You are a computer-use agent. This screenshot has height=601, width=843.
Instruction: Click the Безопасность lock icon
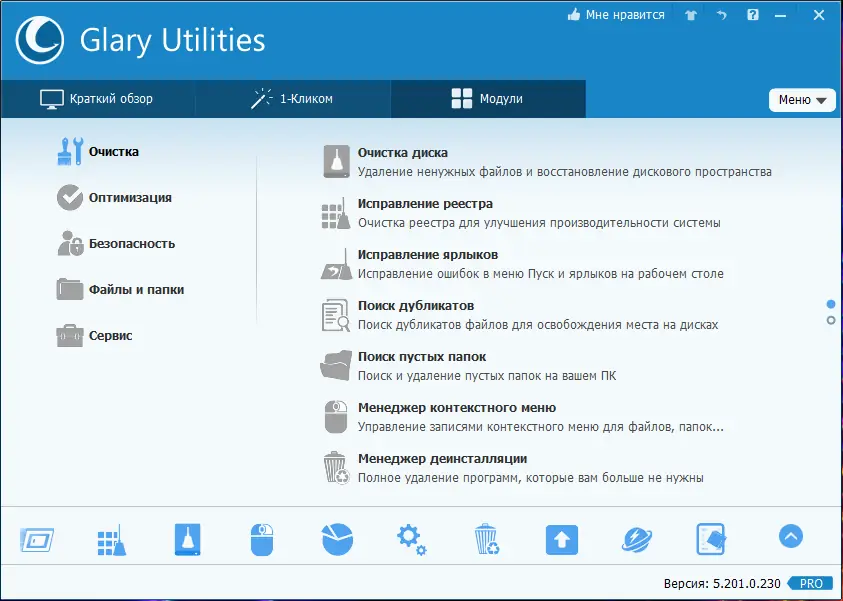point(70,243)
